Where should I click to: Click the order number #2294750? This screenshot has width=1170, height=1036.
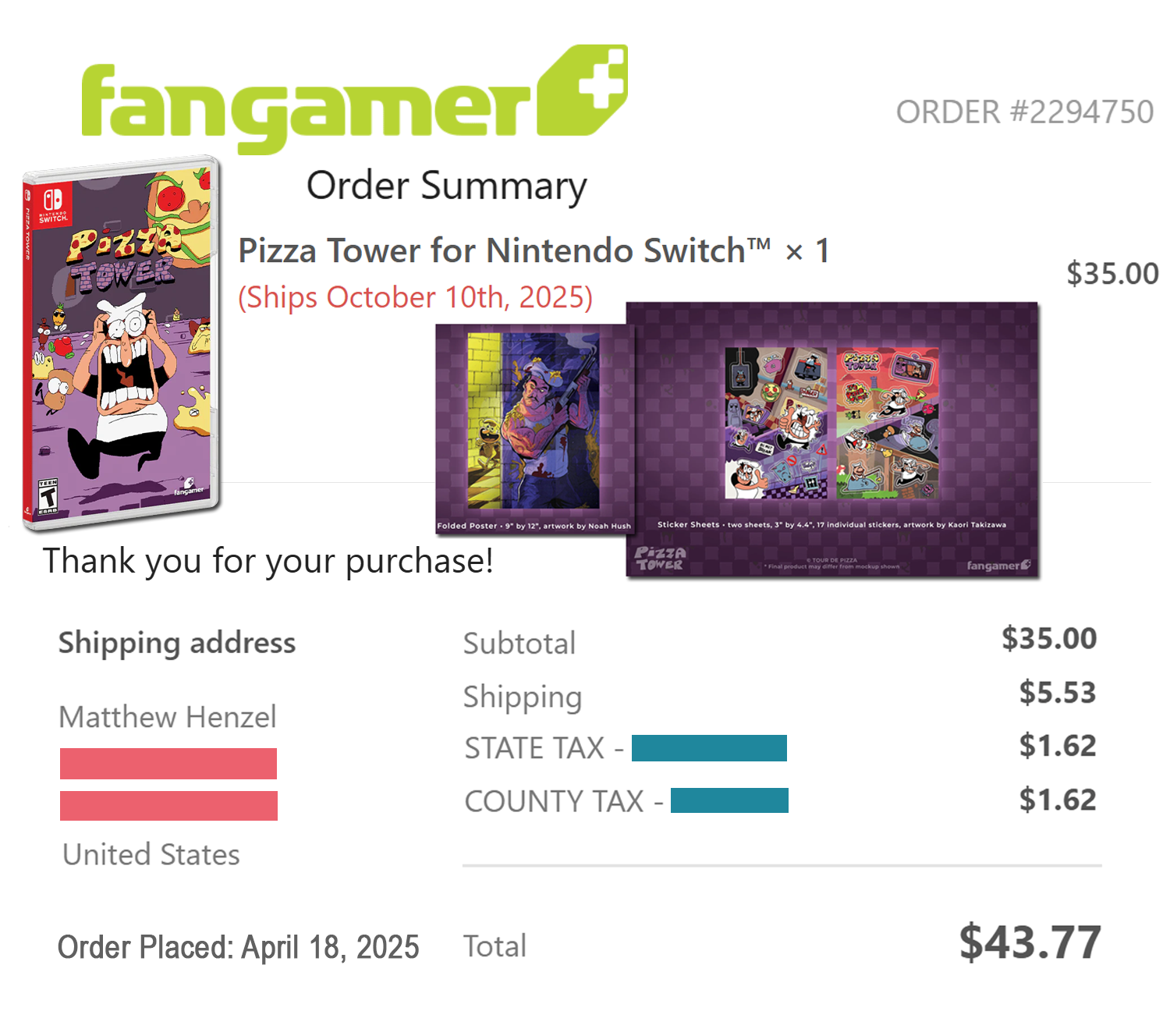[1024, 112]
